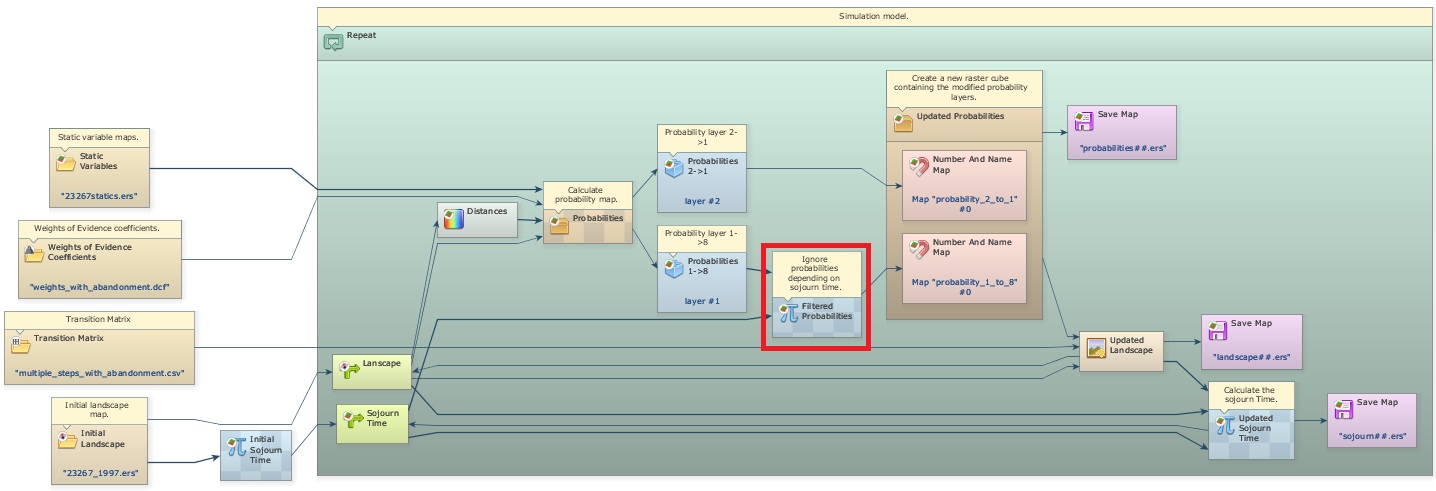This screenshot has width=1436, height=491.
Task: Select the Save Map icon for probabilities##.ers
Action: [x=1083, y=121]
